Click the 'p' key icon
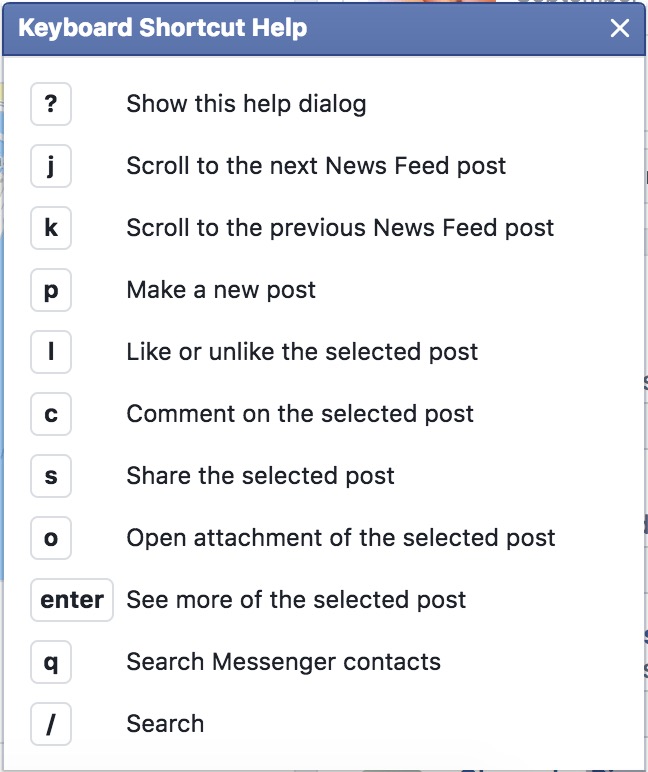Screen dimensions: 648x772 tap(51, 290)
